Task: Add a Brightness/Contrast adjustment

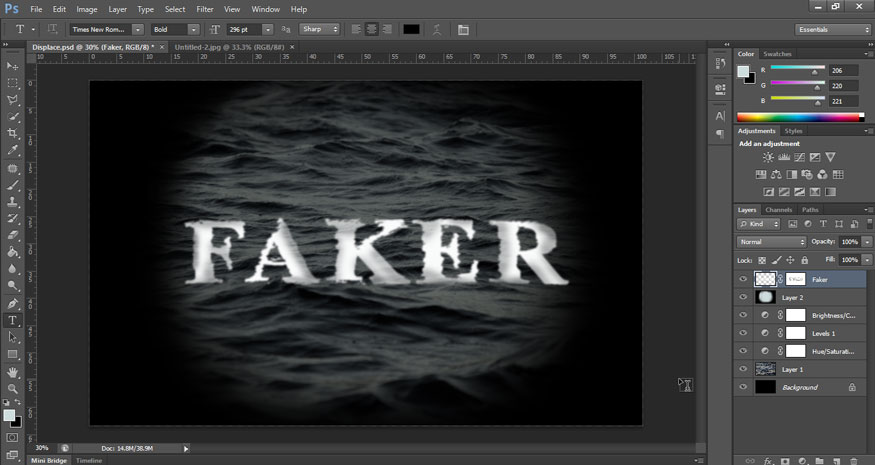Action: point(768,157)
